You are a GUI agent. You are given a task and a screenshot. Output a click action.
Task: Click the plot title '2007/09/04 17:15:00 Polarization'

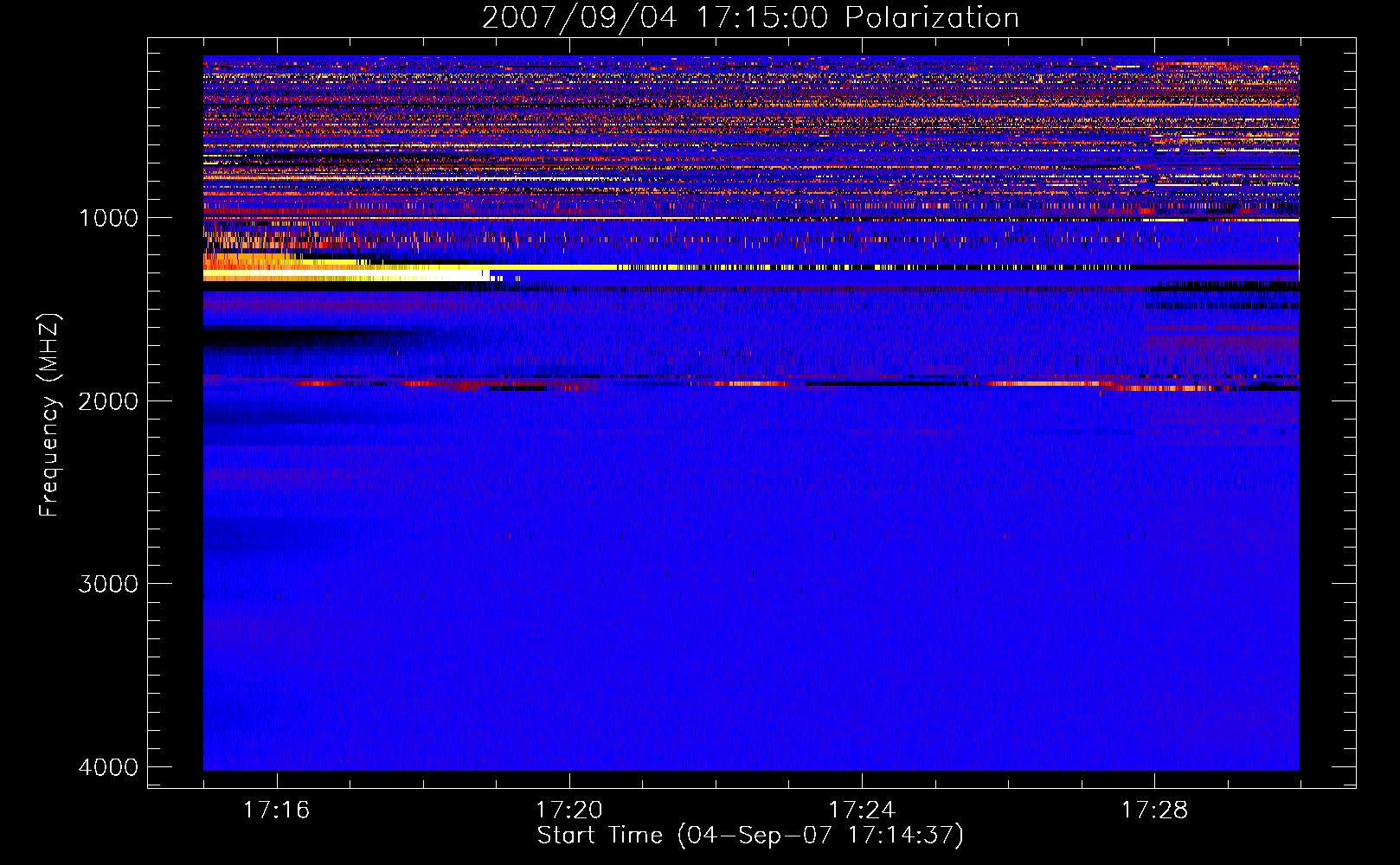[750, 17]
